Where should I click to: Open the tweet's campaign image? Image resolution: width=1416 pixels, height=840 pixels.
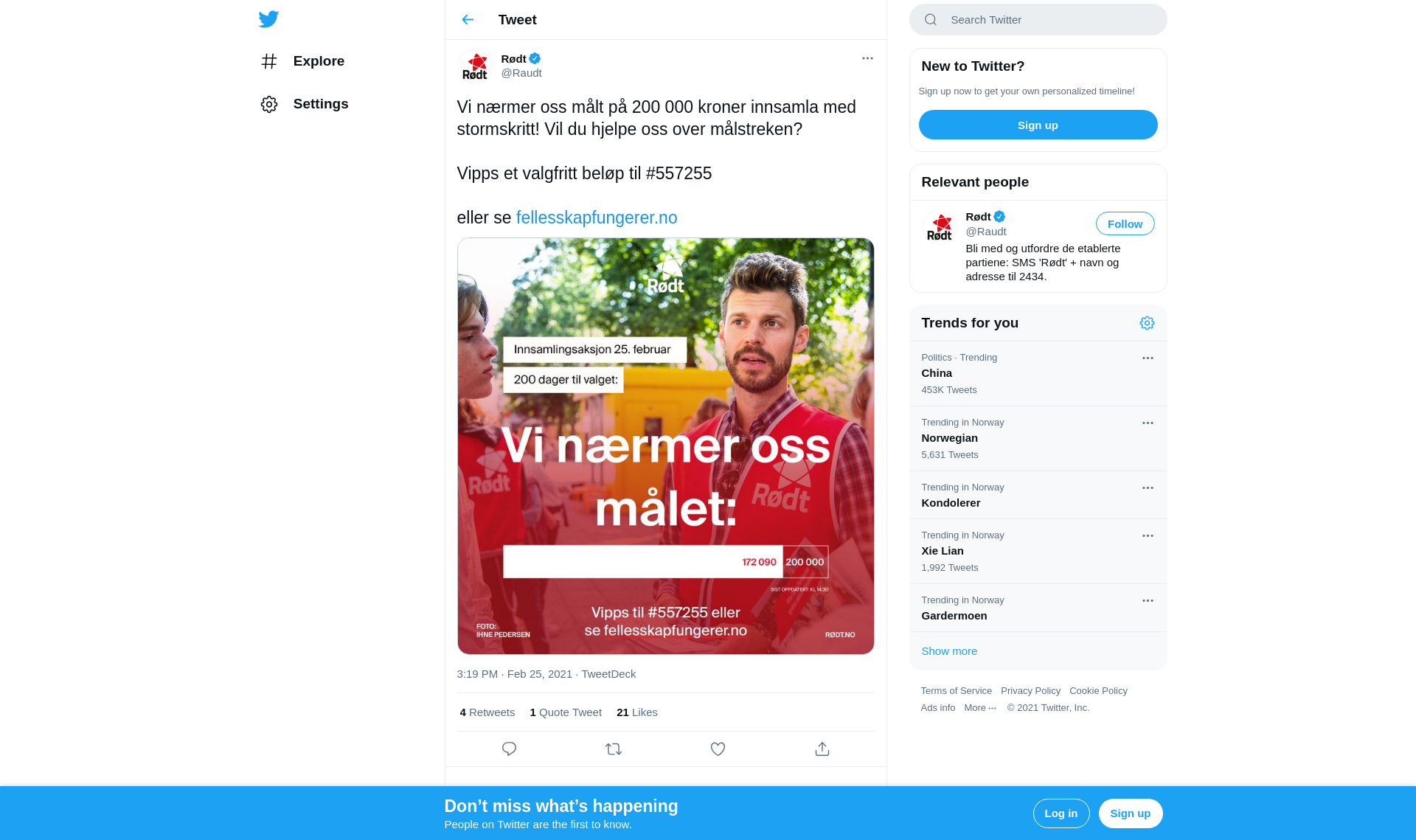pos(665,446)
